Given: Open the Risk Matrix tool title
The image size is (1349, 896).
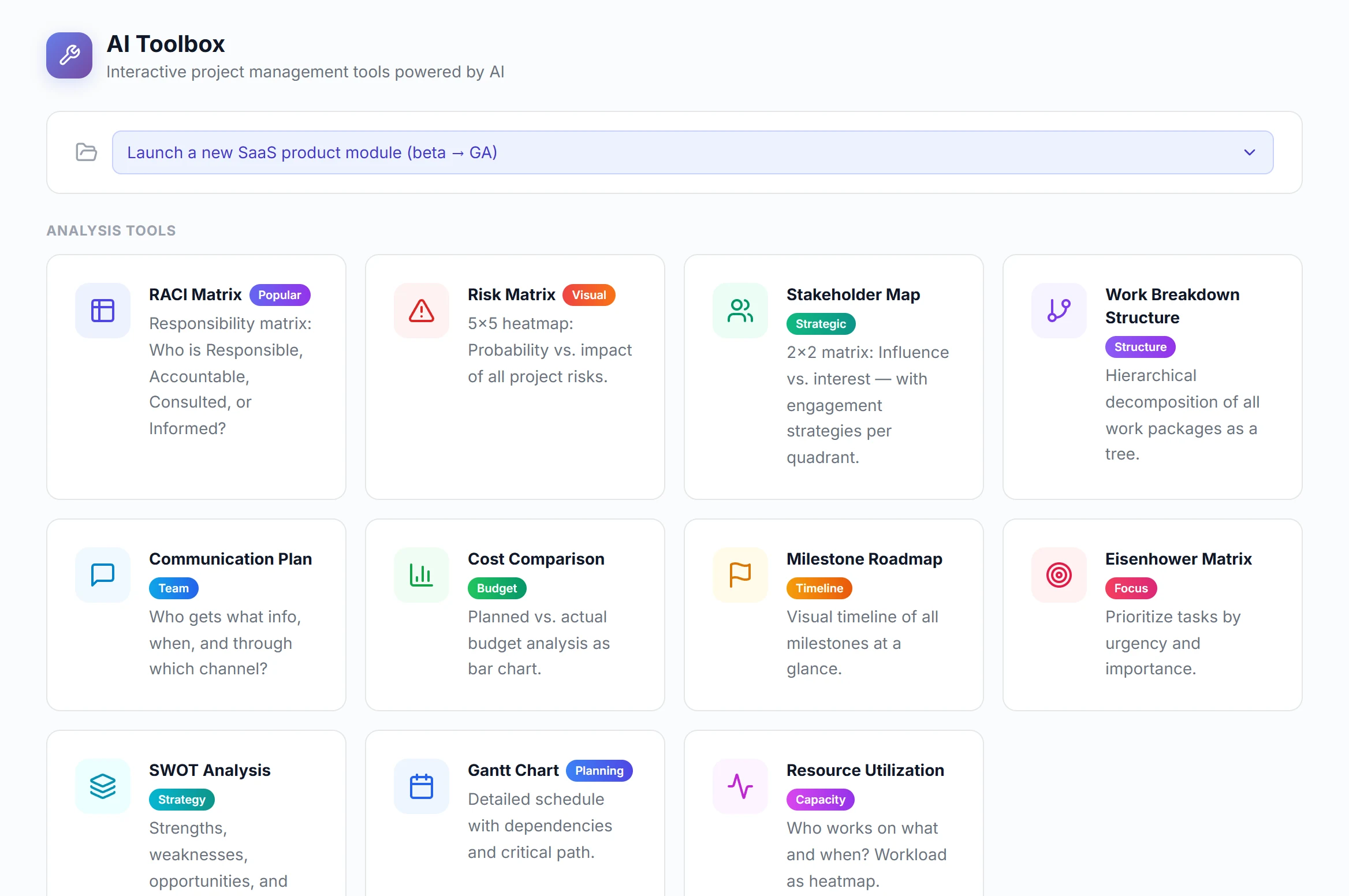Looking at the screenshot, I should point(512,294).
